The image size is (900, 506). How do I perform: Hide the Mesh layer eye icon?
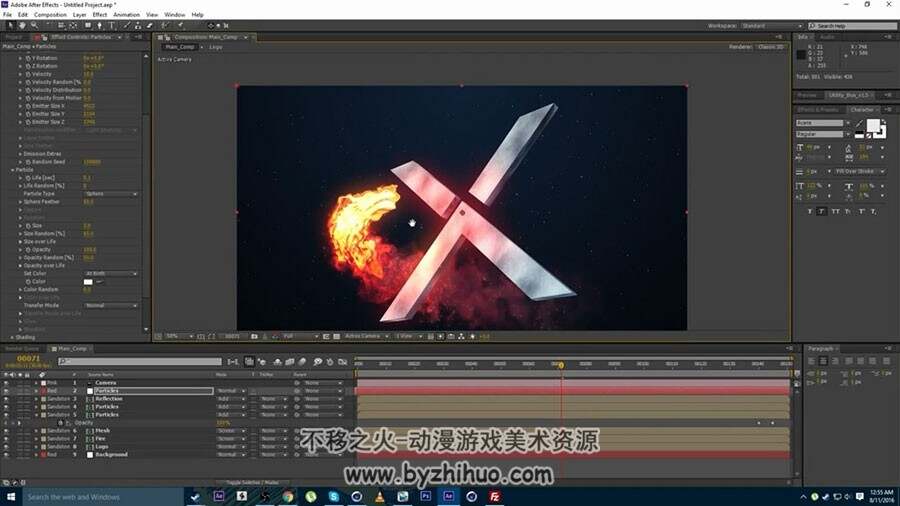(6, 430)
